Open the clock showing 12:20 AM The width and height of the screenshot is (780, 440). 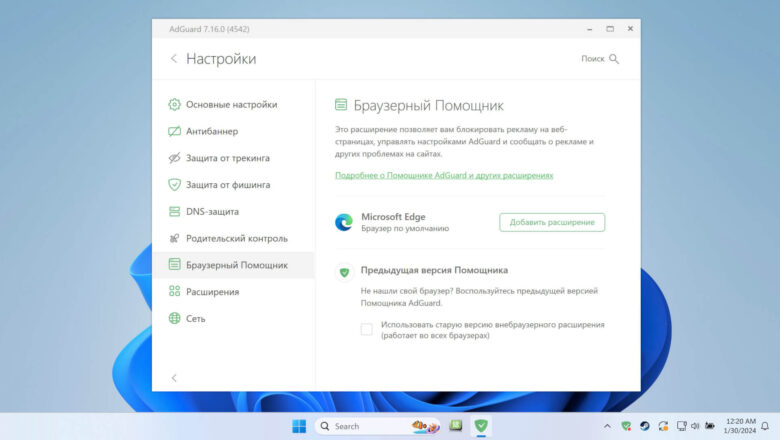pos(740,426)
